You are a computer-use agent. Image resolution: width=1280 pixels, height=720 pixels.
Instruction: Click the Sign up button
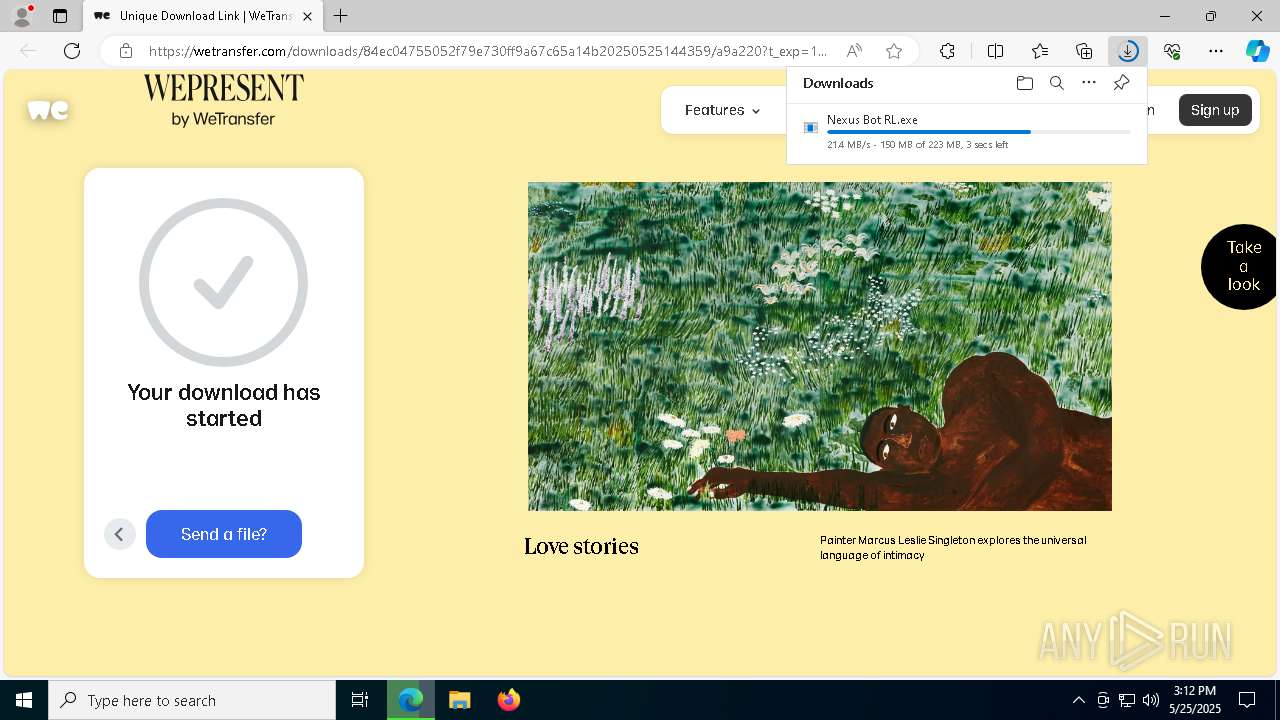1215,110
